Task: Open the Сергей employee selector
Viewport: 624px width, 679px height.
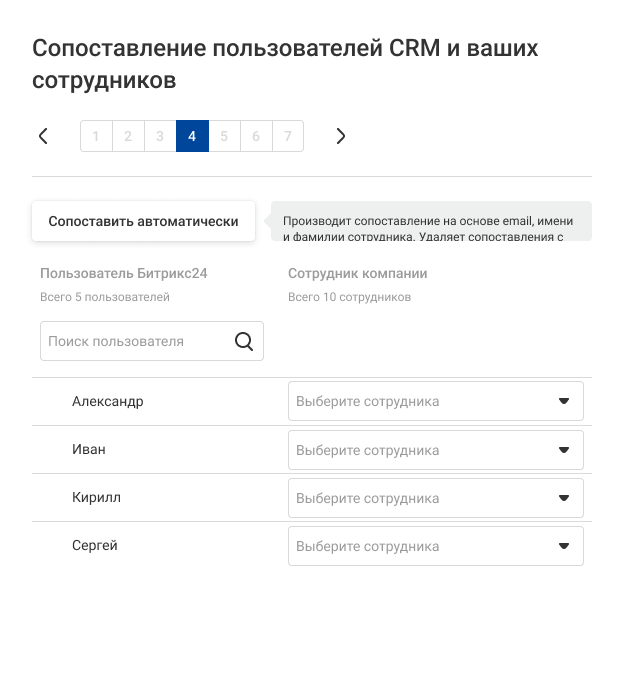Action: pyautogui.click(x=435, y=546)
